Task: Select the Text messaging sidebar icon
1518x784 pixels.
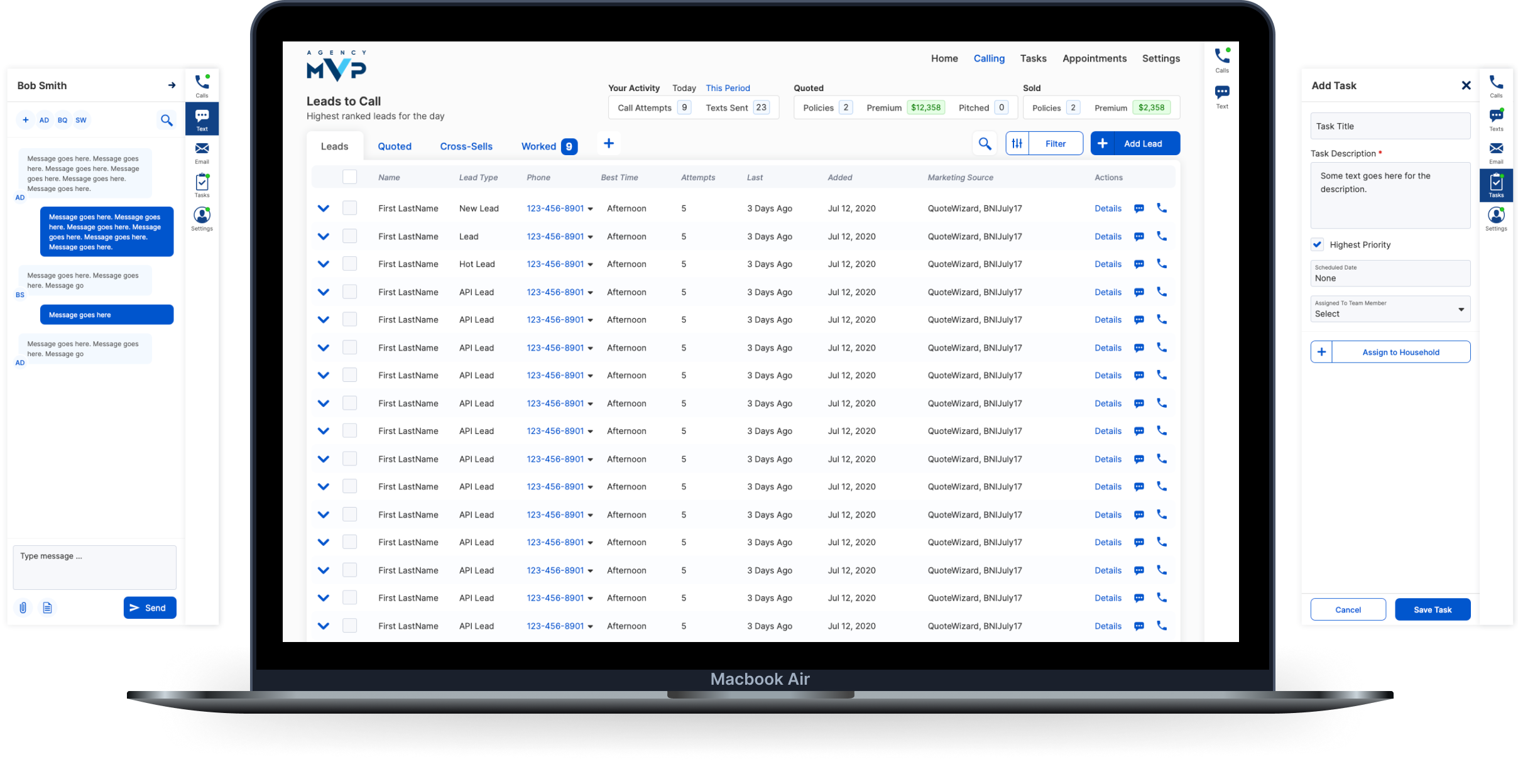Action: click(202, 118)
